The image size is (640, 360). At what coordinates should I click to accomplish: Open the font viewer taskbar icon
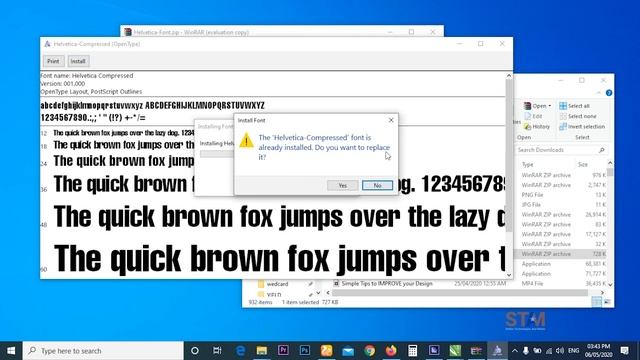[x=497, y=351]
